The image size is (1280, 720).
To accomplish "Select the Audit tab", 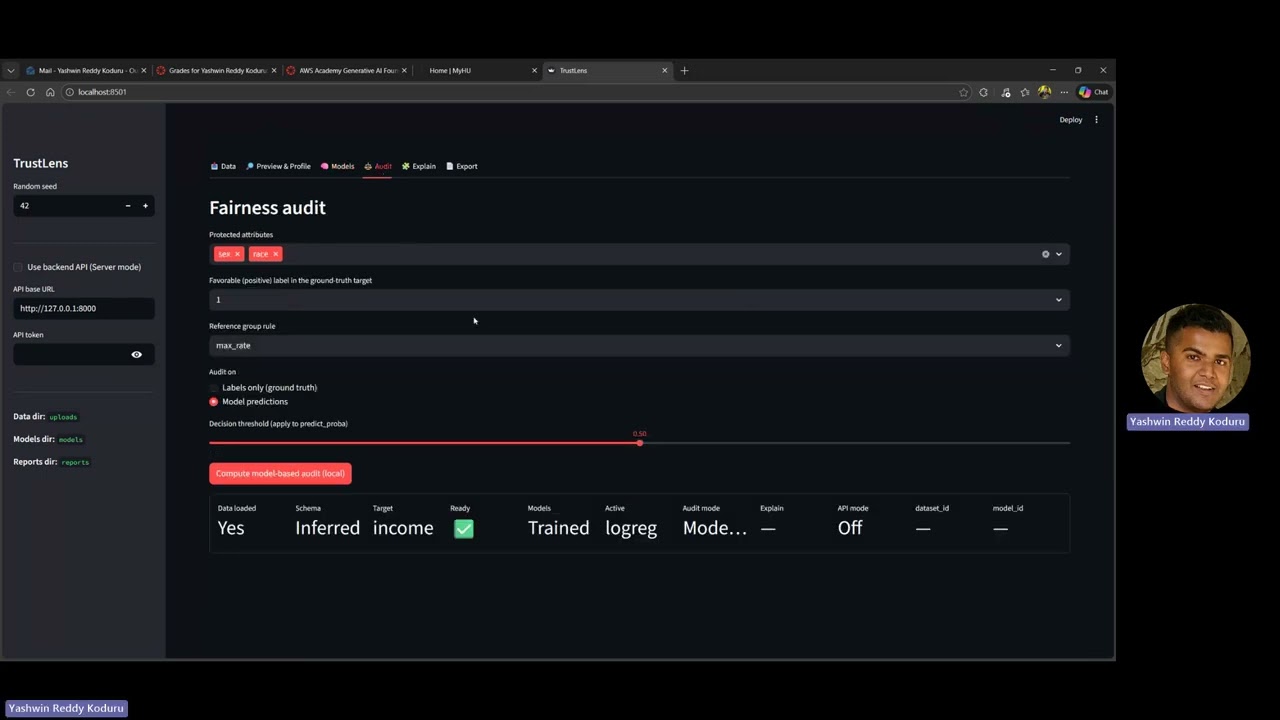I will 377,166.
